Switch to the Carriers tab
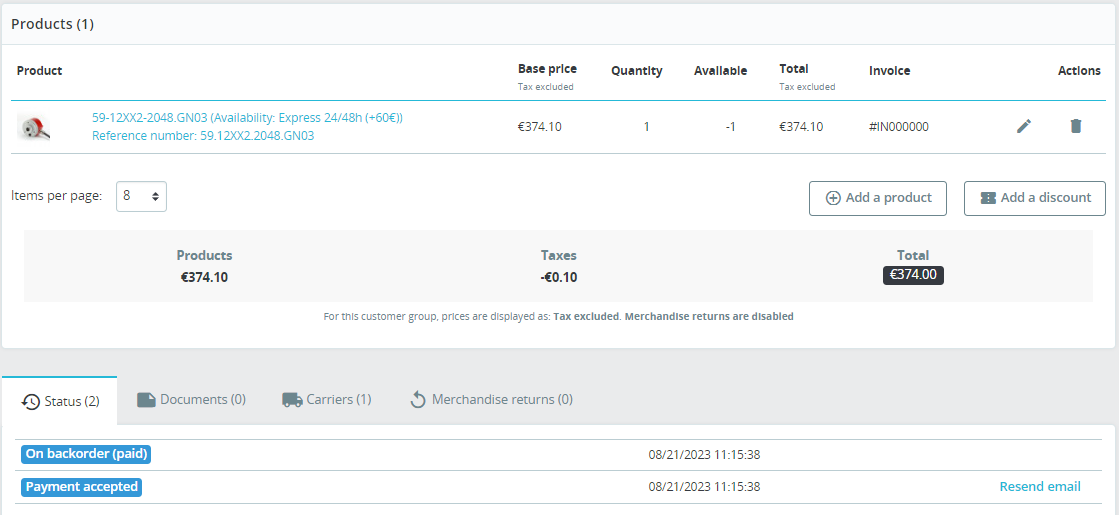The width and height of the screenshot is (1119, 515). point(326,400)
